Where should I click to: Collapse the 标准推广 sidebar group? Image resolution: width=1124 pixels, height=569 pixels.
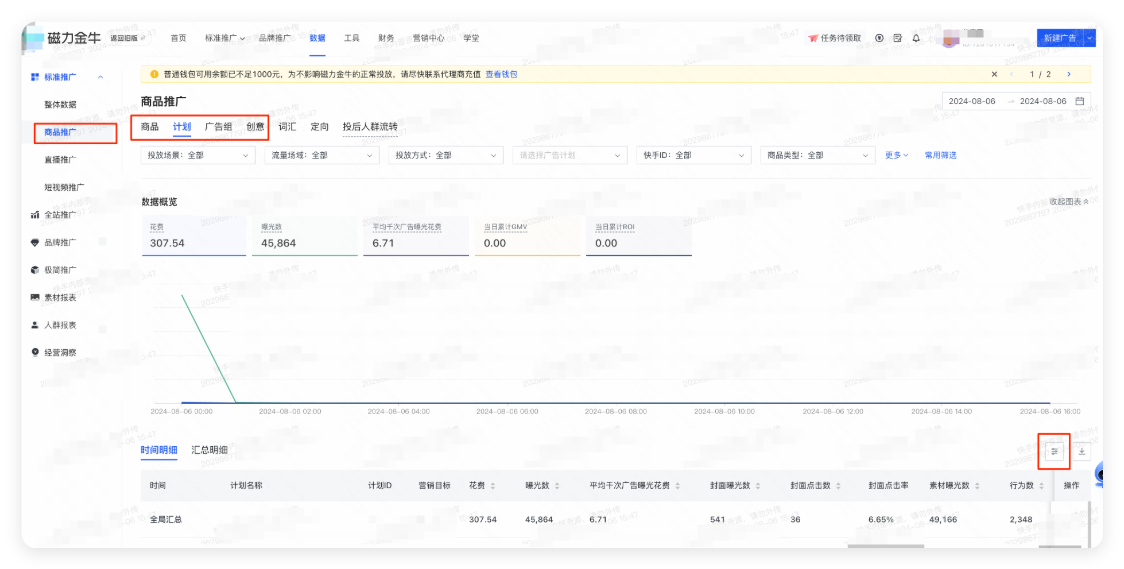(x=100, y=77)
